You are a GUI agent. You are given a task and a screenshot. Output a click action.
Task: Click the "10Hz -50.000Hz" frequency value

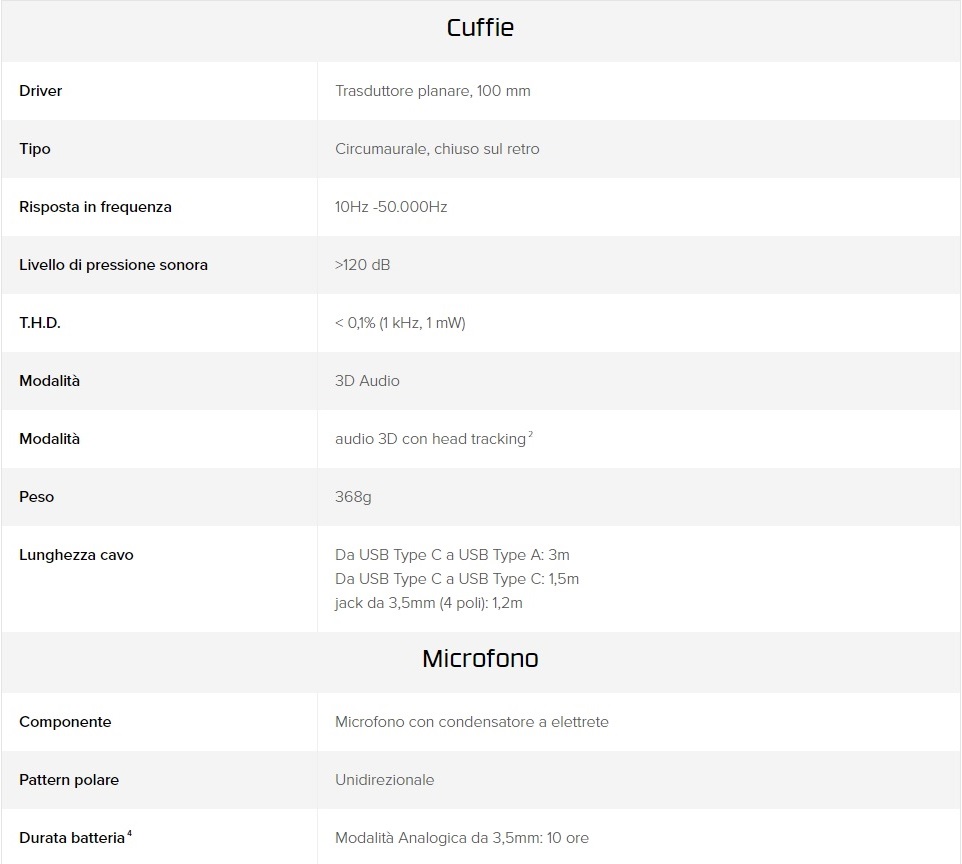(391, 207)
